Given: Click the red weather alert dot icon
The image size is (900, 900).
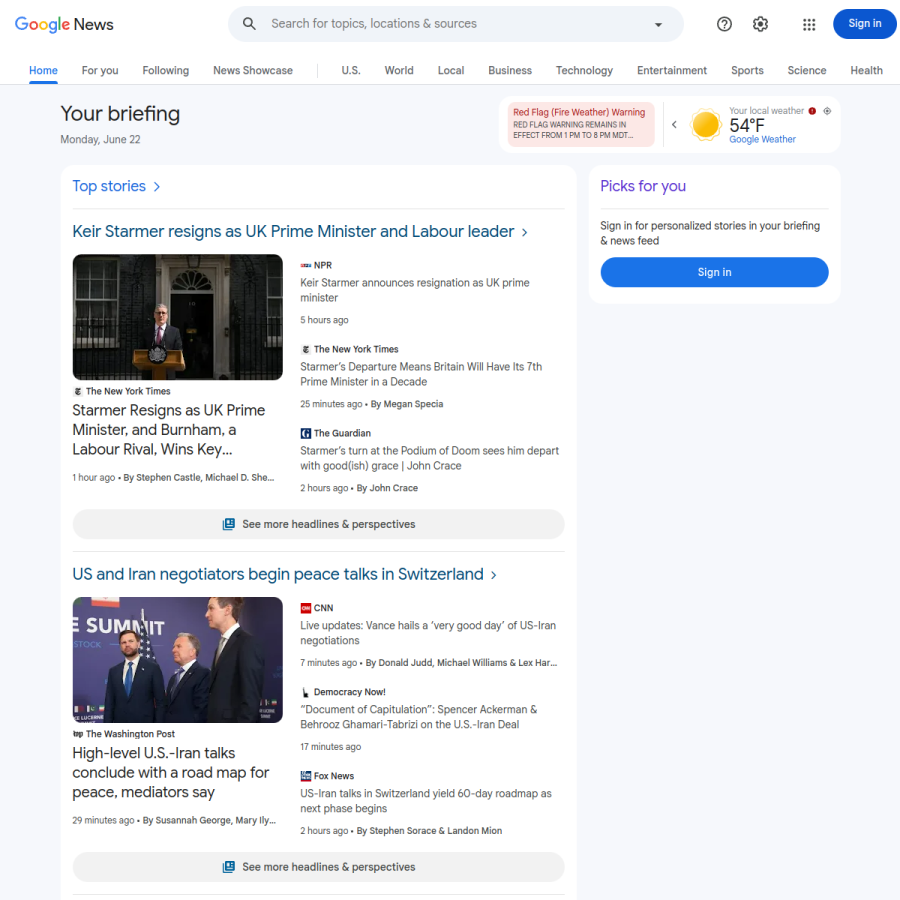Looking at the screenshot, I should [812, 111].
